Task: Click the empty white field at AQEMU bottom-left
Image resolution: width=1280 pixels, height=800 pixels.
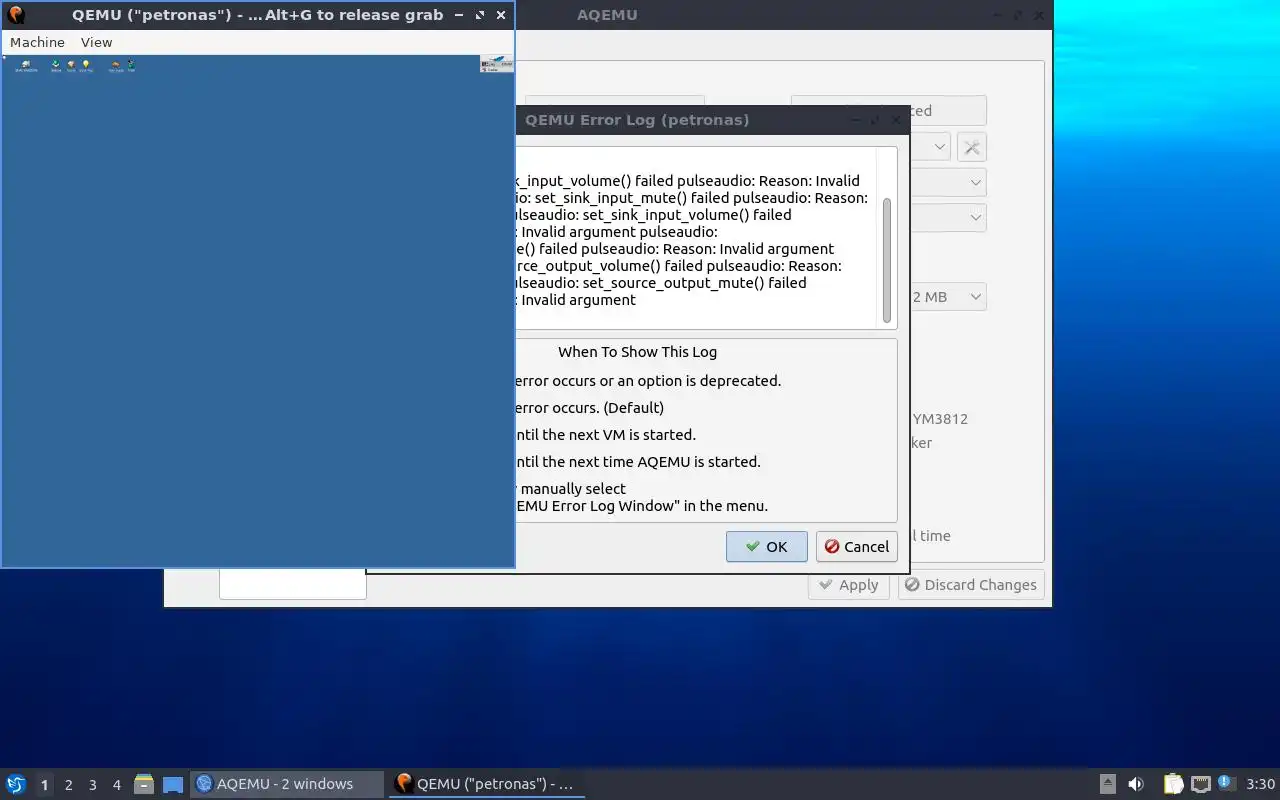Action: [292, 585]
